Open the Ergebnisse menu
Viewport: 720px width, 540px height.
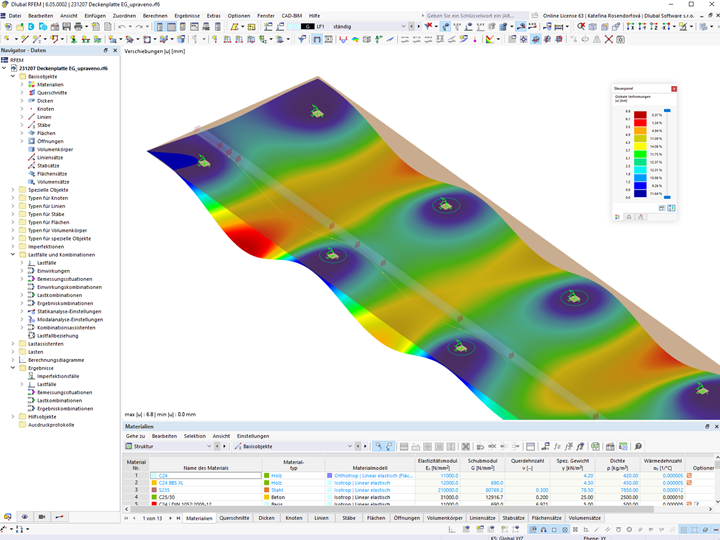187,16
